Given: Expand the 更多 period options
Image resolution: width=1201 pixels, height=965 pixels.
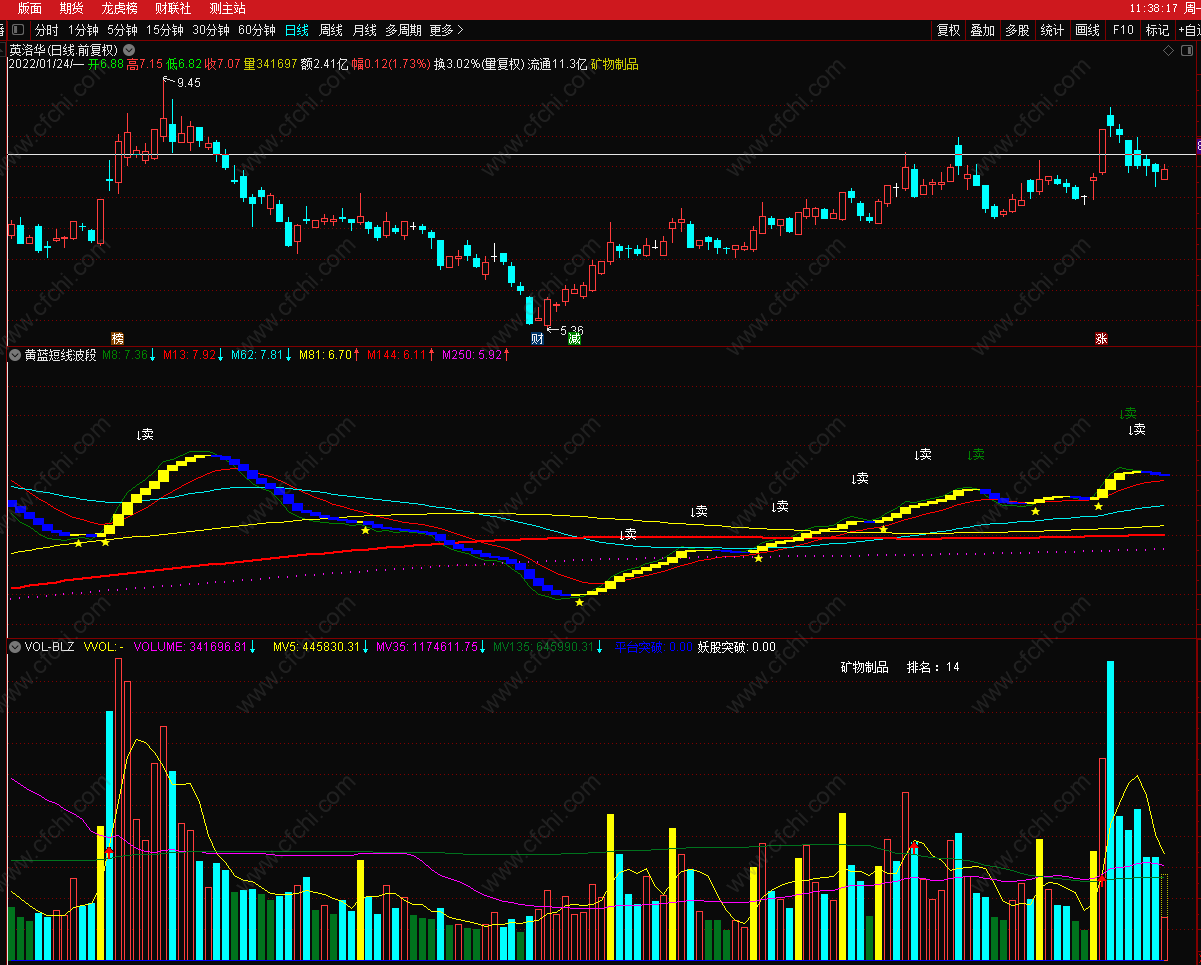Looking at the screenshot, I should coord(446,30).
